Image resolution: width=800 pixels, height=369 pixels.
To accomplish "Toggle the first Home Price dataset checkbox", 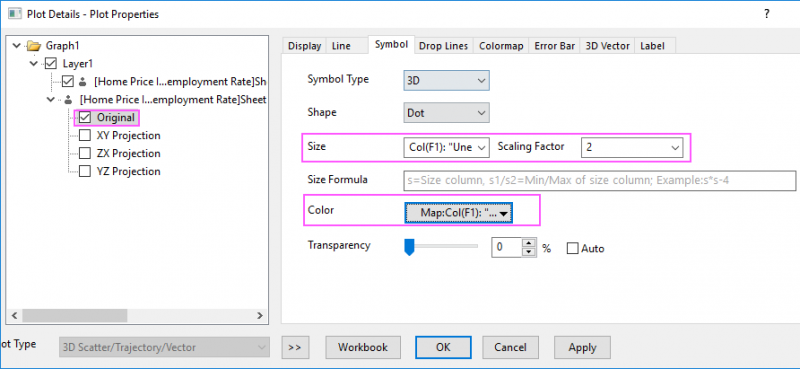I will (x=68, y=82).
